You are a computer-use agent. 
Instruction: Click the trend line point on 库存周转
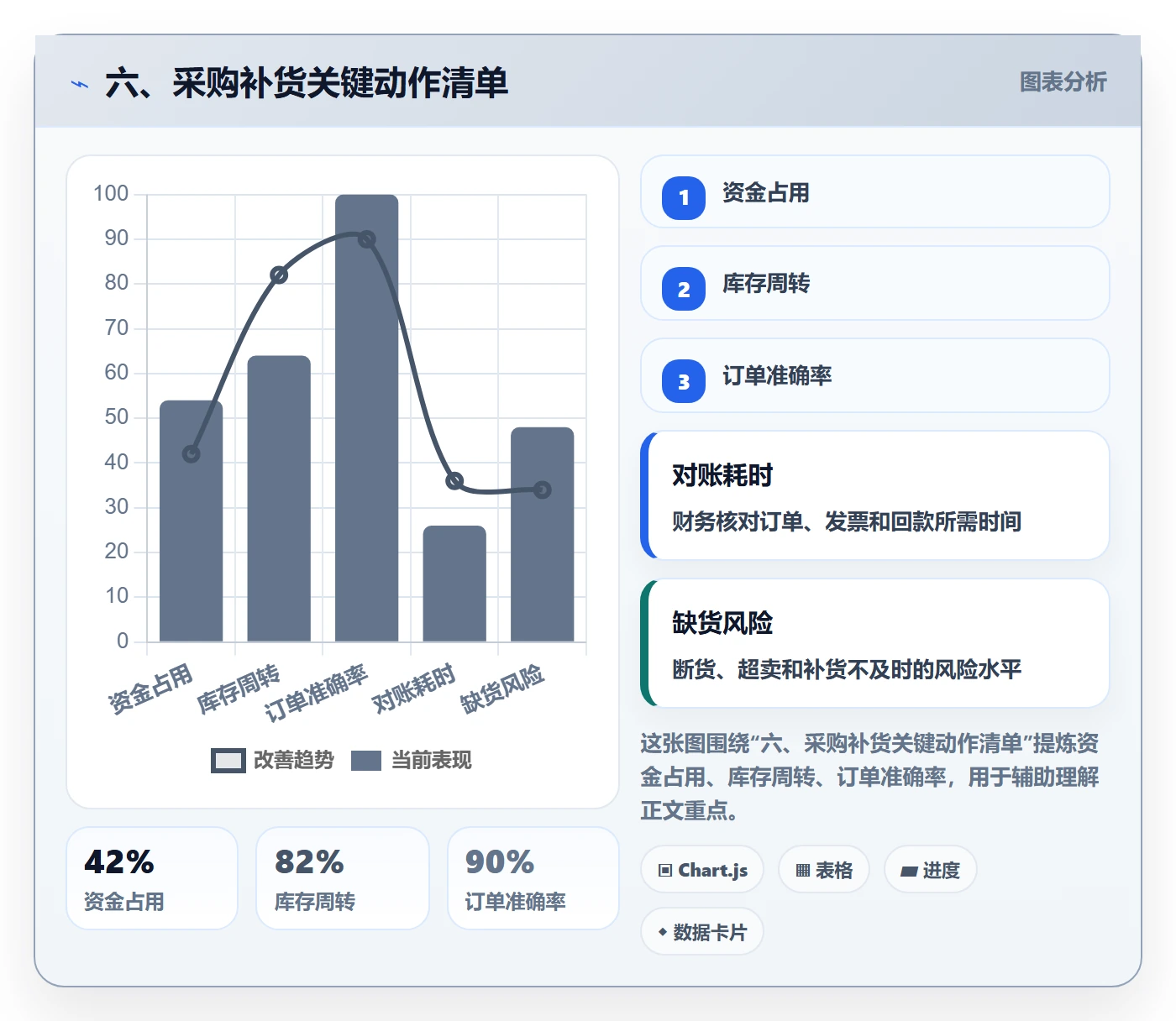coord(279,275)
